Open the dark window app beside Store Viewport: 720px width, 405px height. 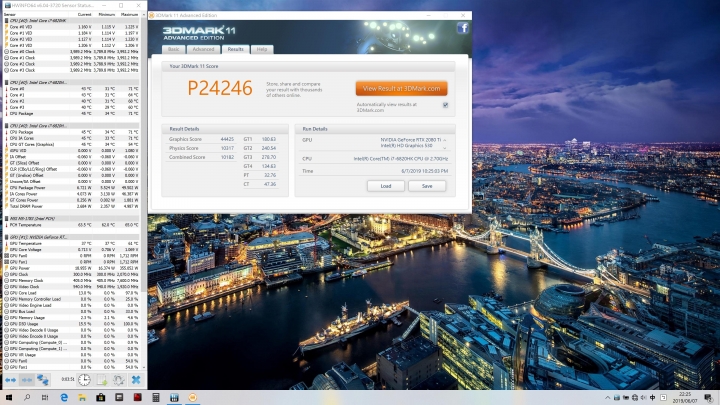click(119, 398)
